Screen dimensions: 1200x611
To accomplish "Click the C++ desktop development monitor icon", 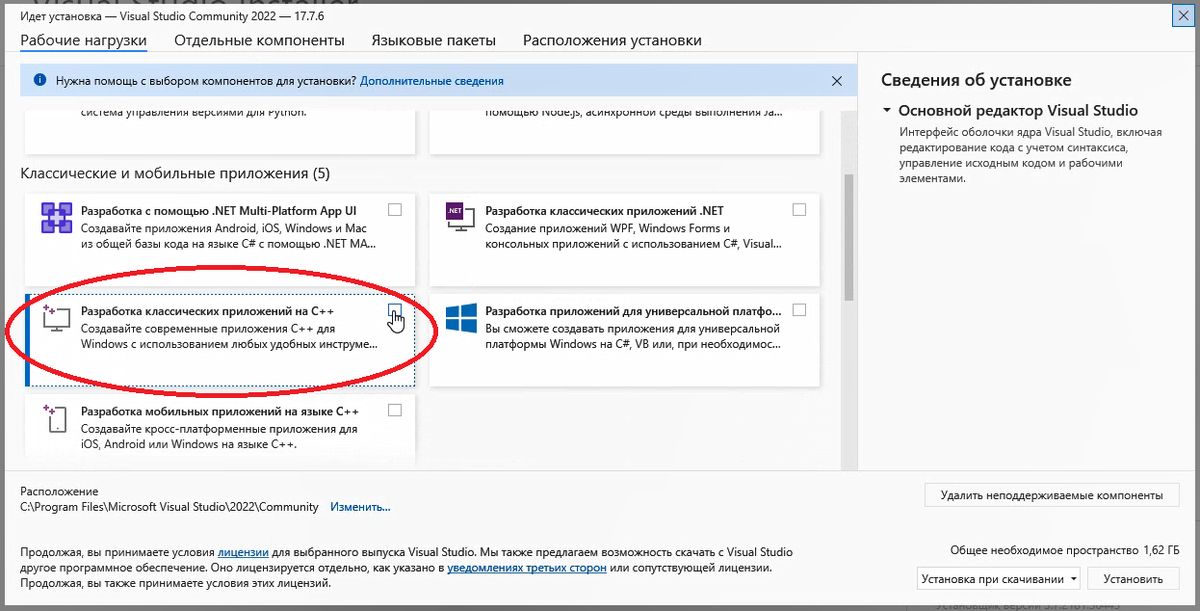I will 57,319.
